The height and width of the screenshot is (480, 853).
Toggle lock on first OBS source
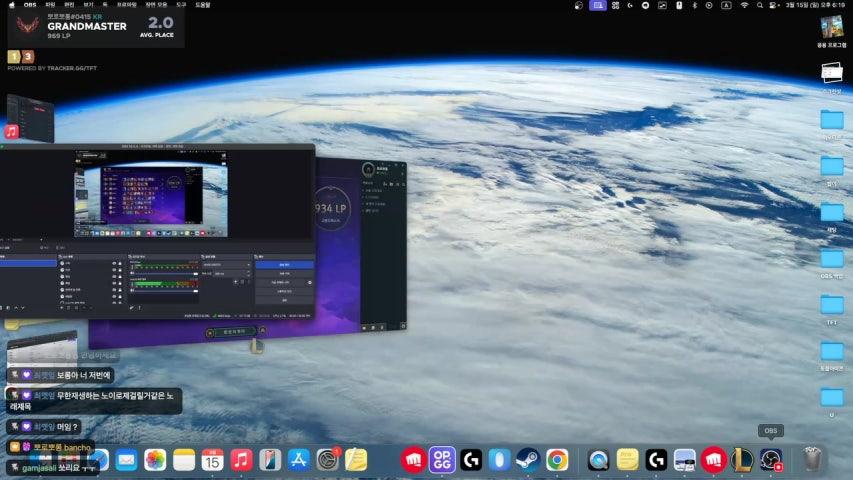121,265
